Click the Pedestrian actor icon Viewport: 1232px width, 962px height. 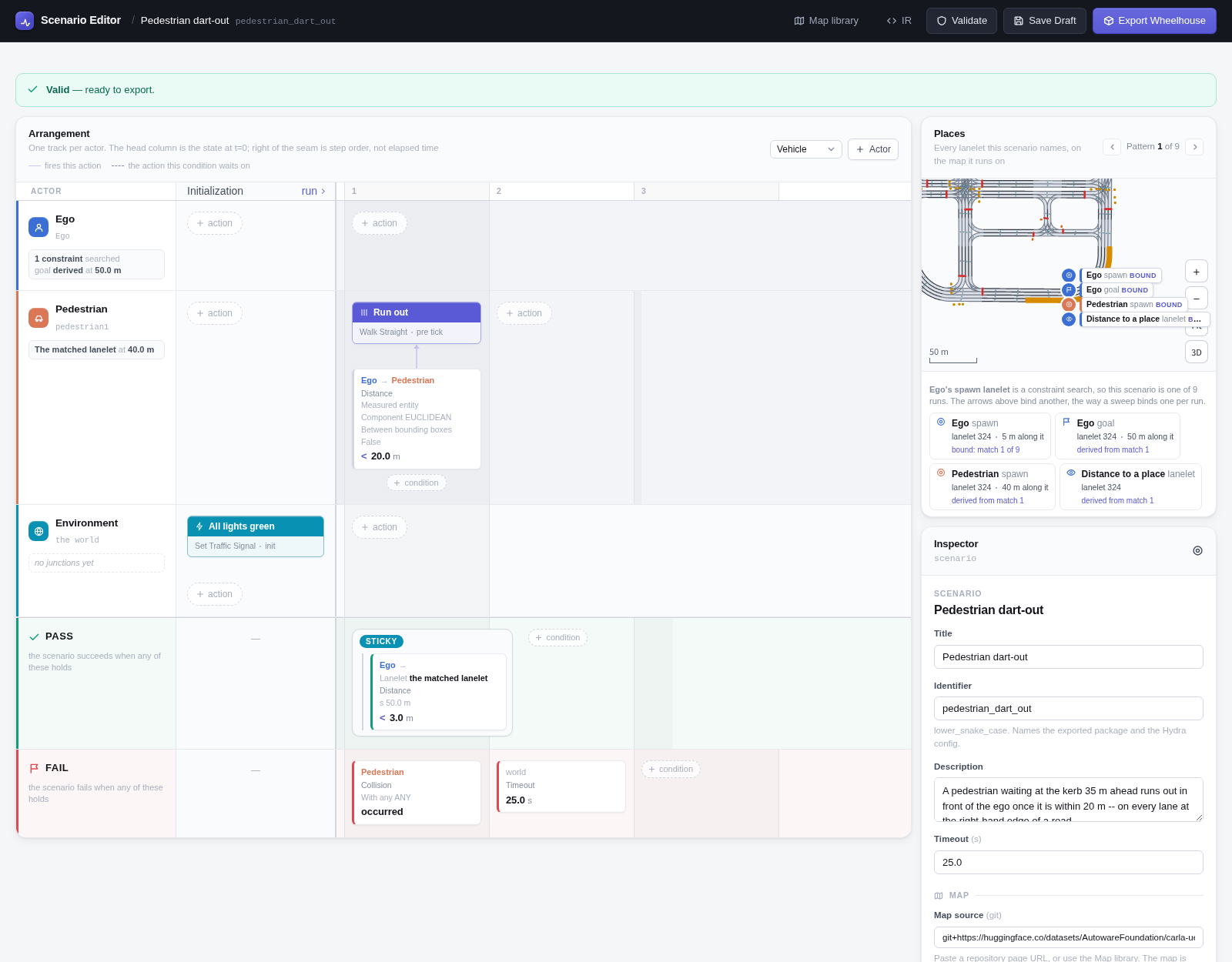click(x=38, y=318)
